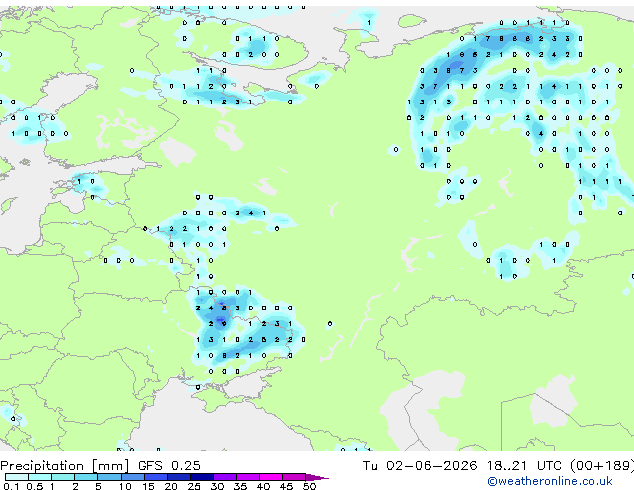The height and width of the screenshot is (490, 634).
Task: Select the 45–50 mm legend swatch
Action: click(294, 477)
